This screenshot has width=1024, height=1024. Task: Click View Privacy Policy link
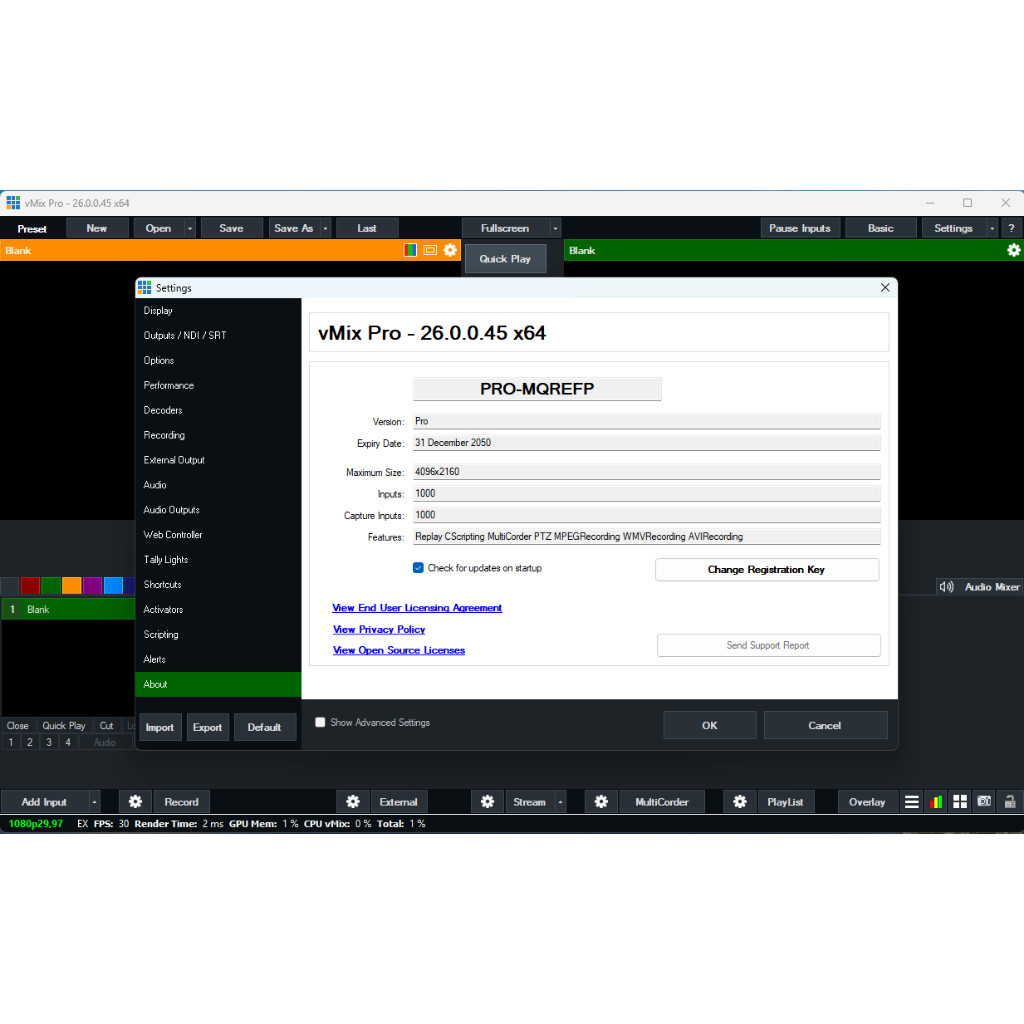point(379,630)
